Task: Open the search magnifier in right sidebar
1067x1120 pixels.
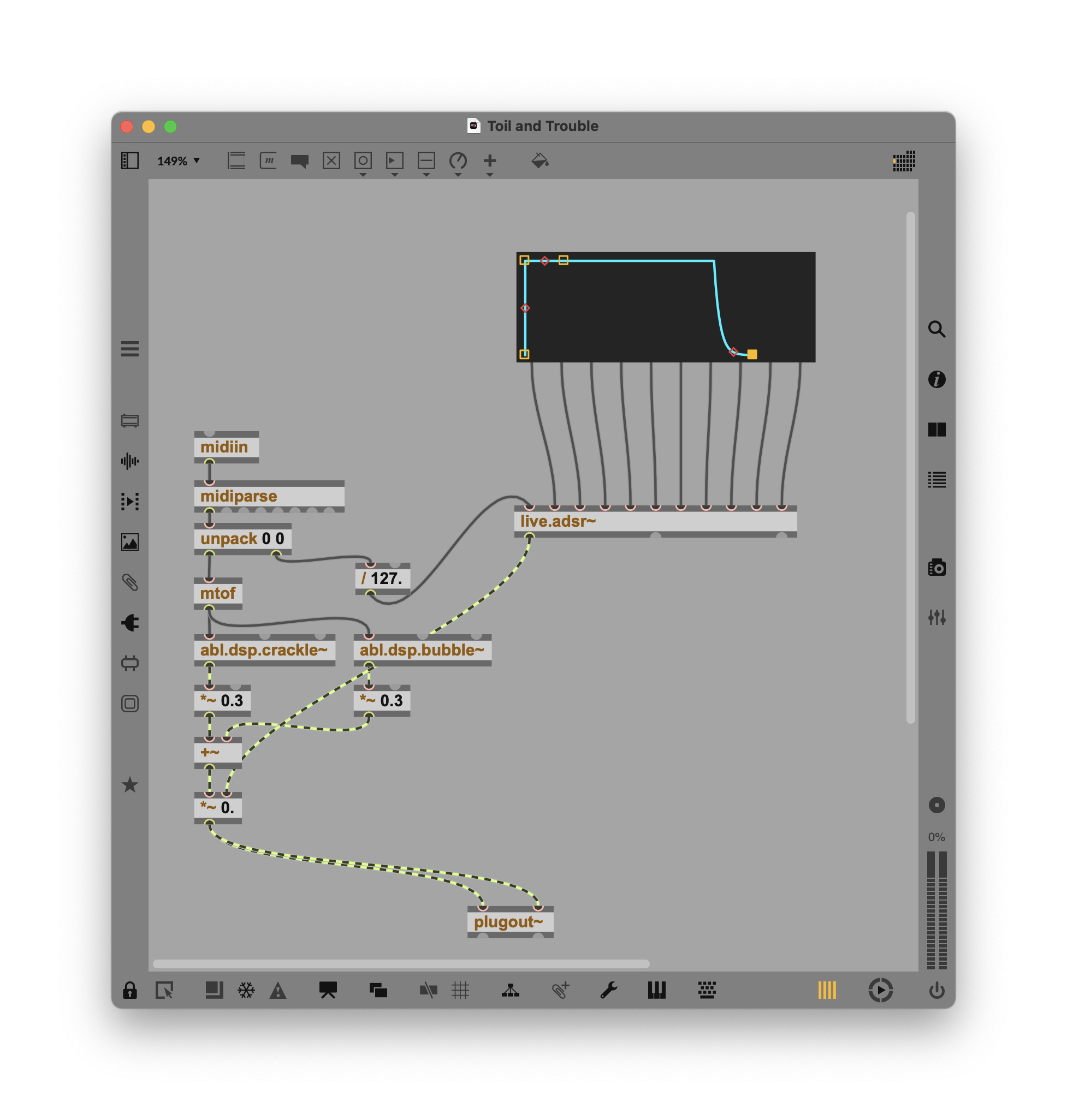Action: click(936, 329)
